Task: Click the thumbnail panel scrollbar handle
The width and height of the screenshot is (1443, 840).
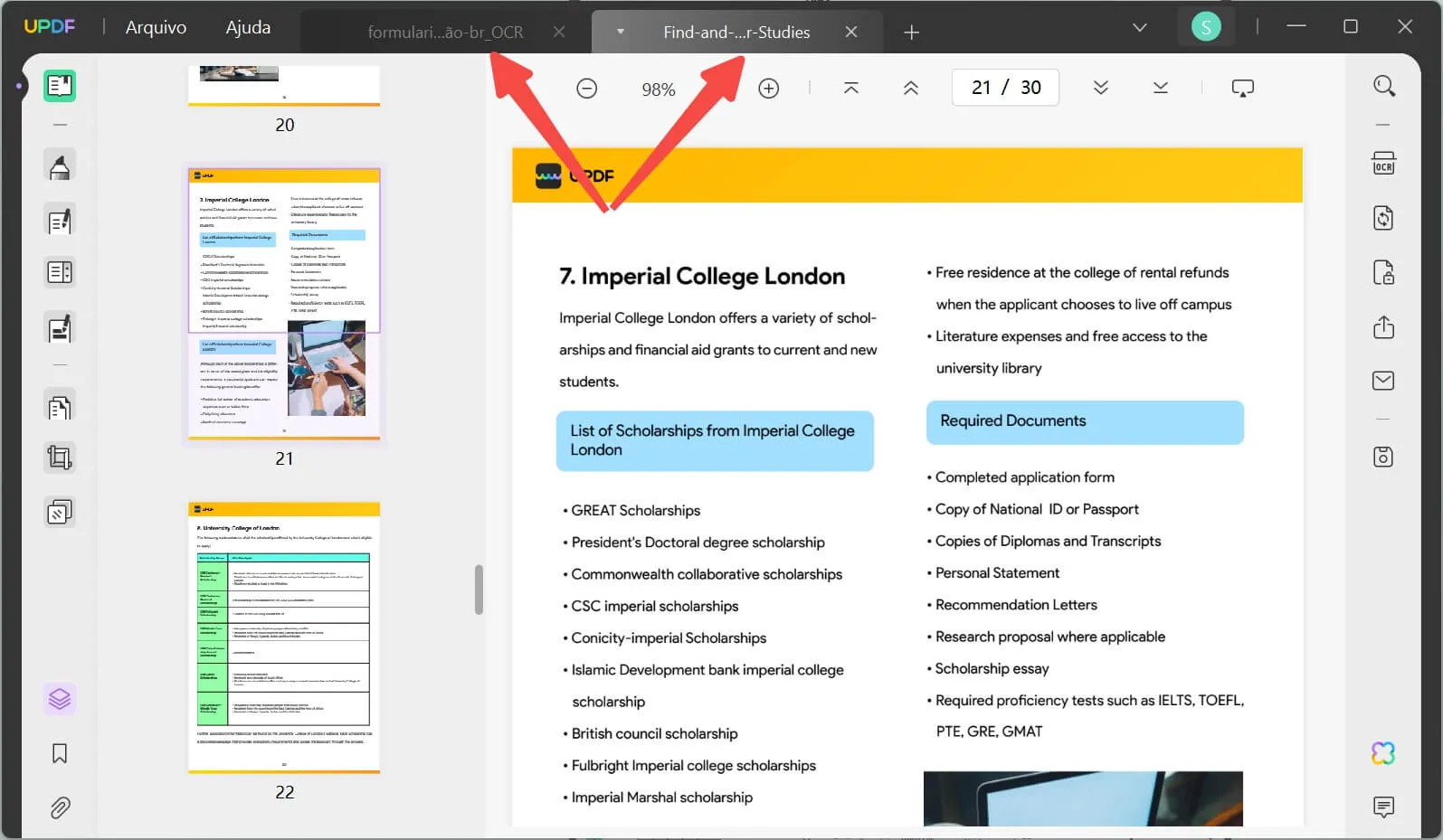Action: tap(479, 590)
